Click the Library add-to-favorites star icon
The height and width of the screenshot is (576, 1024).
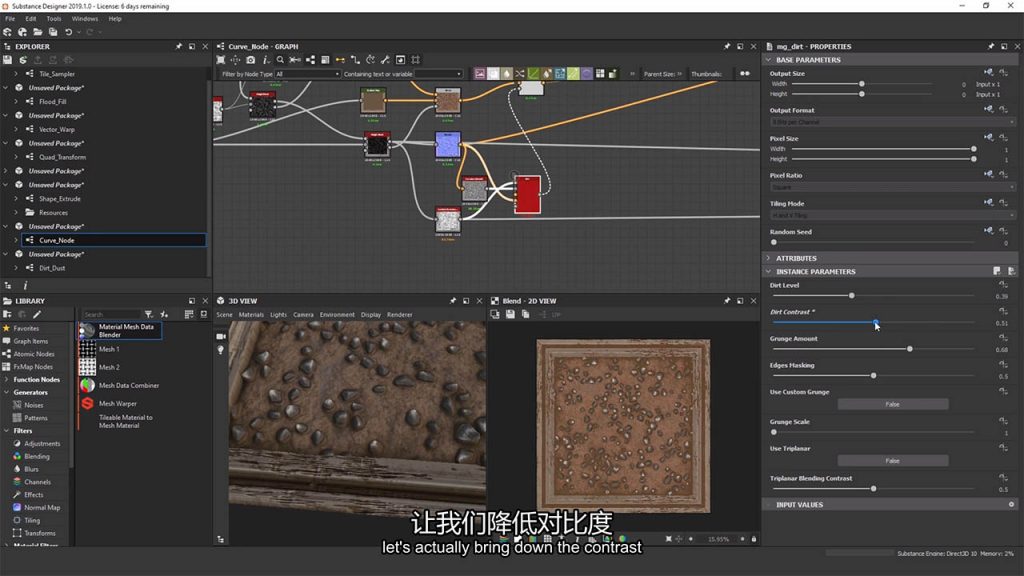pyautogui.click(x=164, y=314)
